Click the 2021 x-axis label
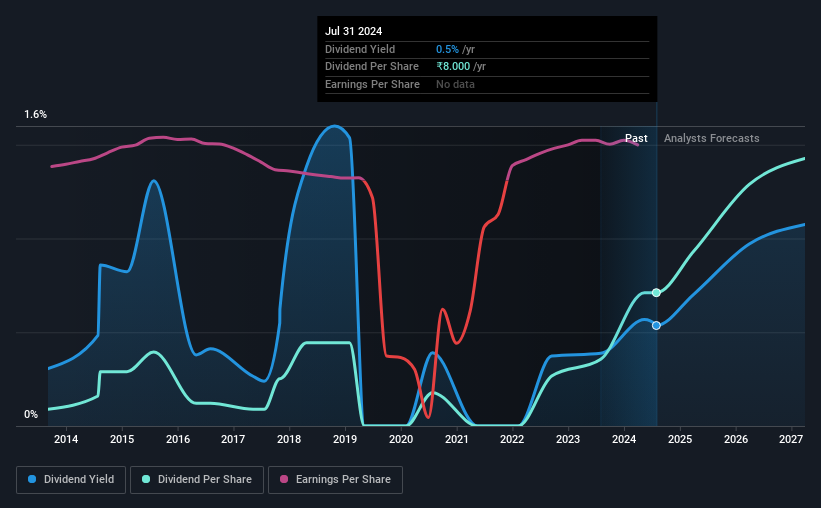 coord(457,439)
